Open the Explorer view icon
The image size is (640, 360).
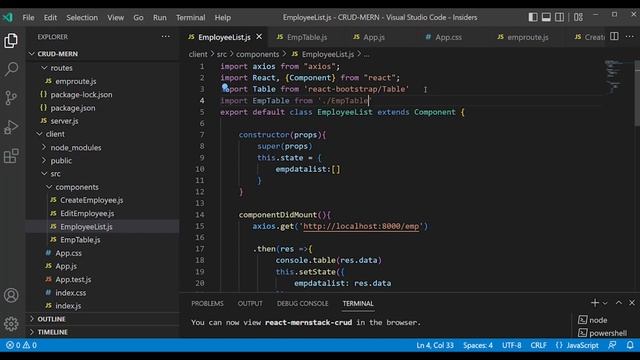pos(11,41)
